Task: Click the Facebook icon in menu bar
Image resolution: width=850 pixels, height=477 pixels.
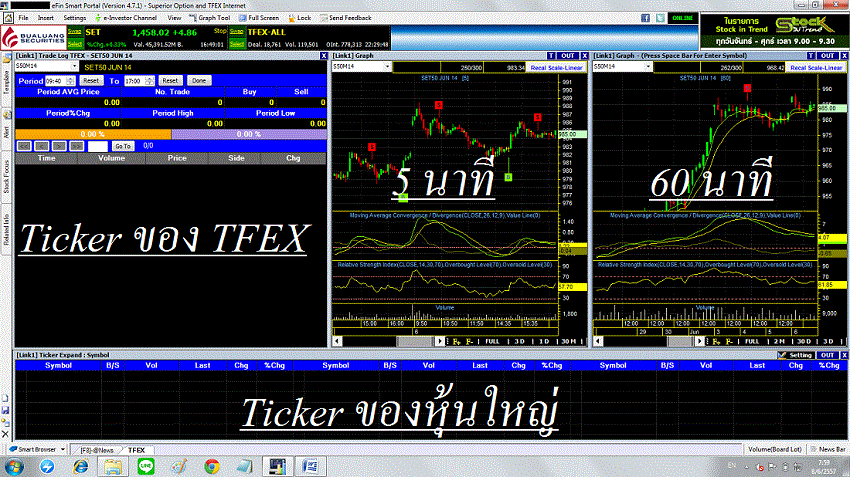Action: tap(645, 18)
